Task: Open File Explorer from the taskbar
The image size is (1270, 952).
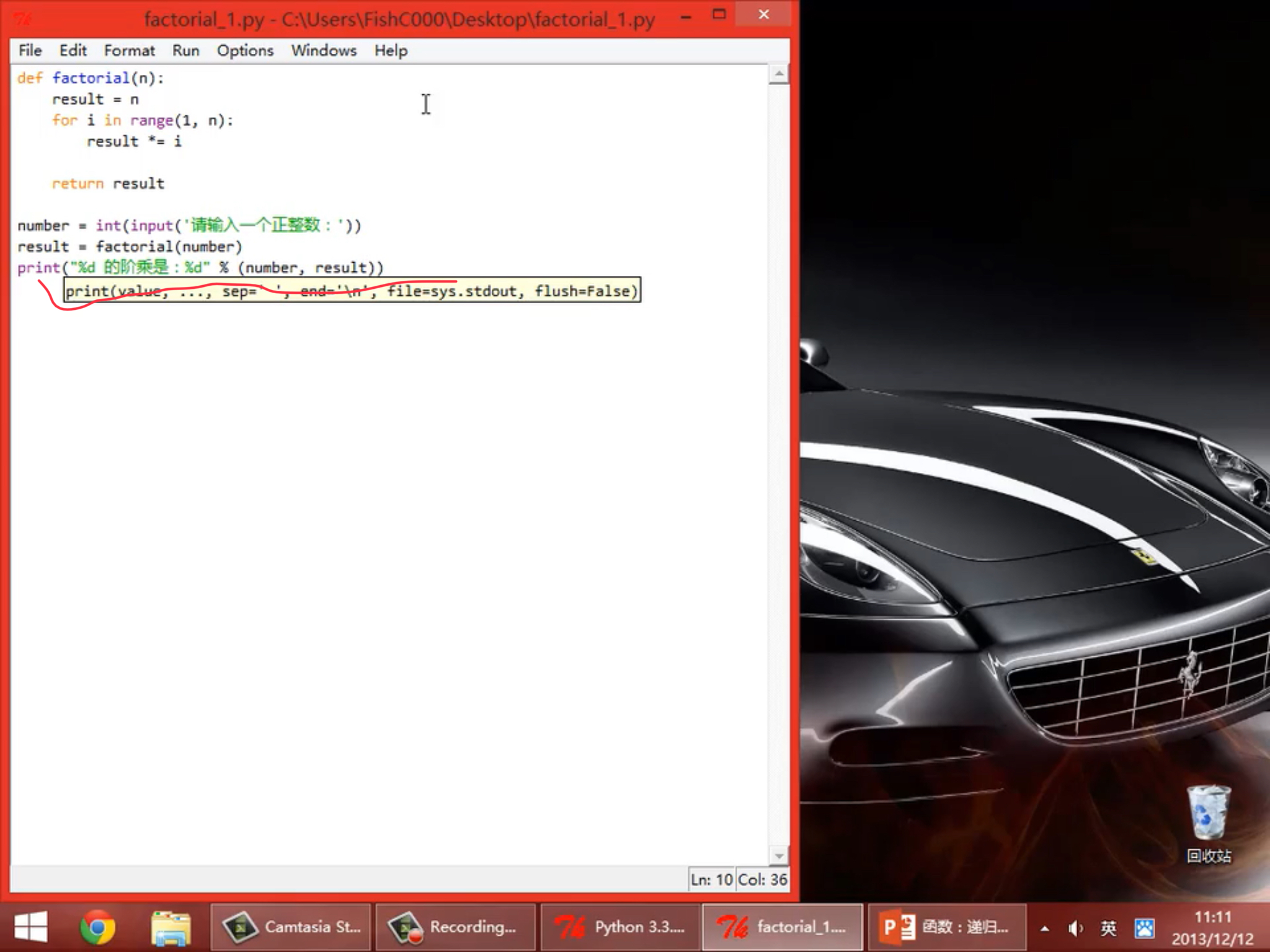Action: click(x=171, y=928)
